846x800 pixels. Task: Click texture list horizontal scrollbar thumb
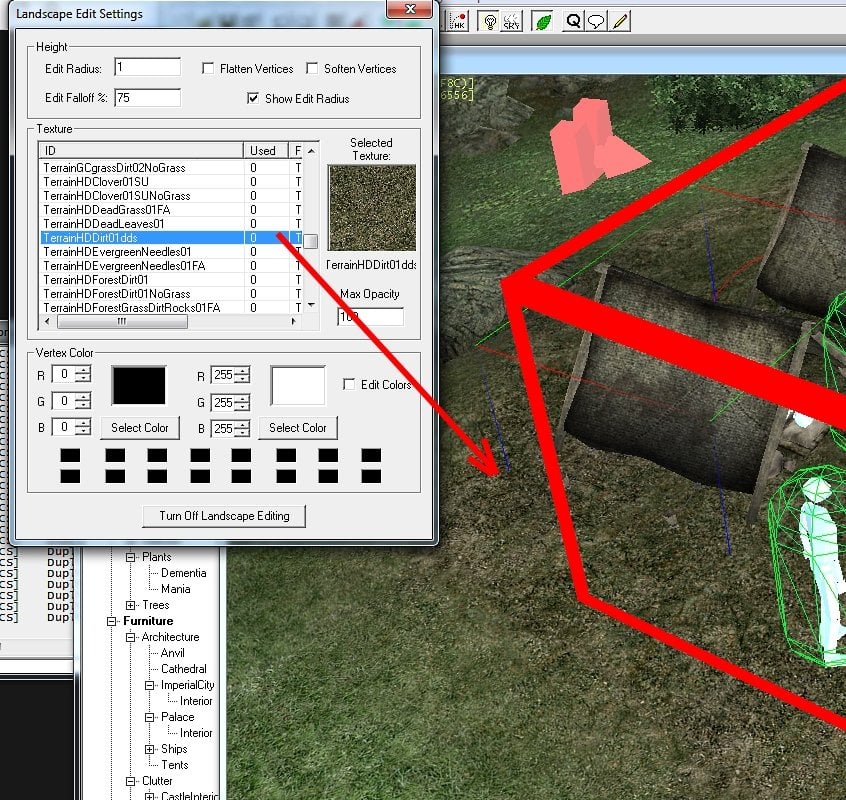122,322
